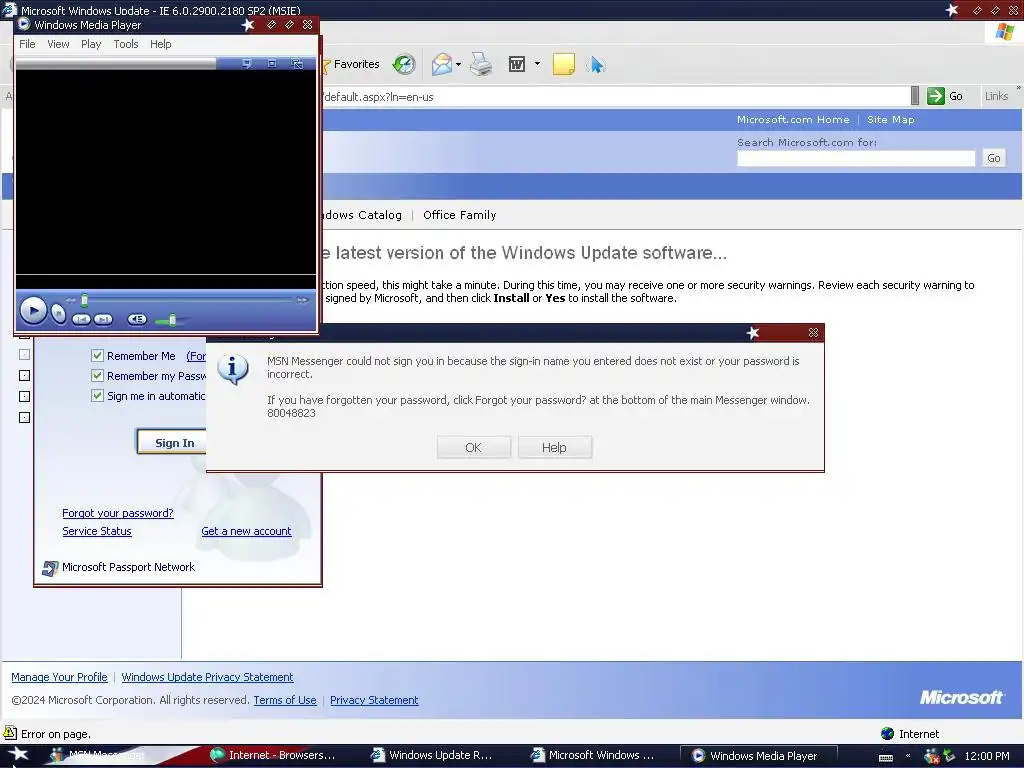The image size is (1024, 768).
Task: Click the IE Print icon
Action: (x=481, y=64)
